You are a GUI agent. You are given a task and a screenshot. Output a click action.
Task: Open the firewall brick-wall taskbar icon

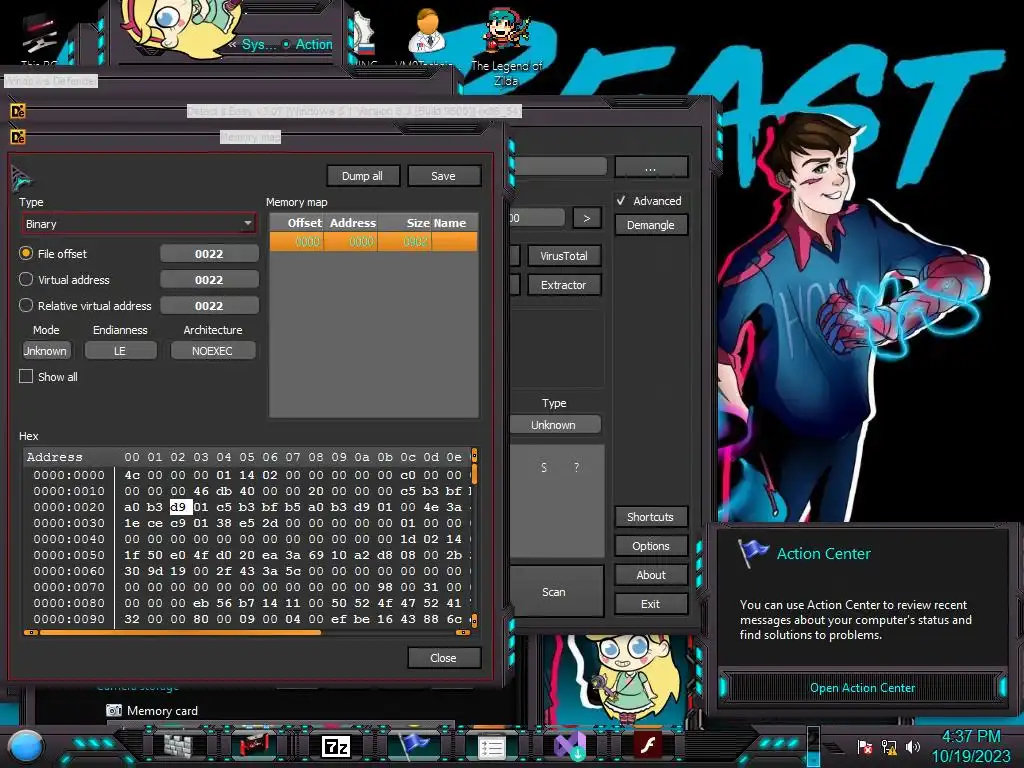[x=178, y=746]
